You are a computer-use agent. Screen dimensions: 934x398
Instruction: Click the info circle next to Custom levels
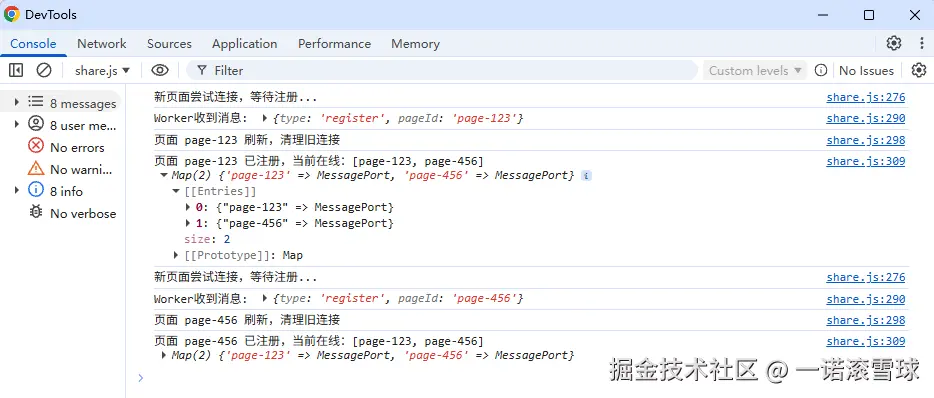(x=821, y=70)
